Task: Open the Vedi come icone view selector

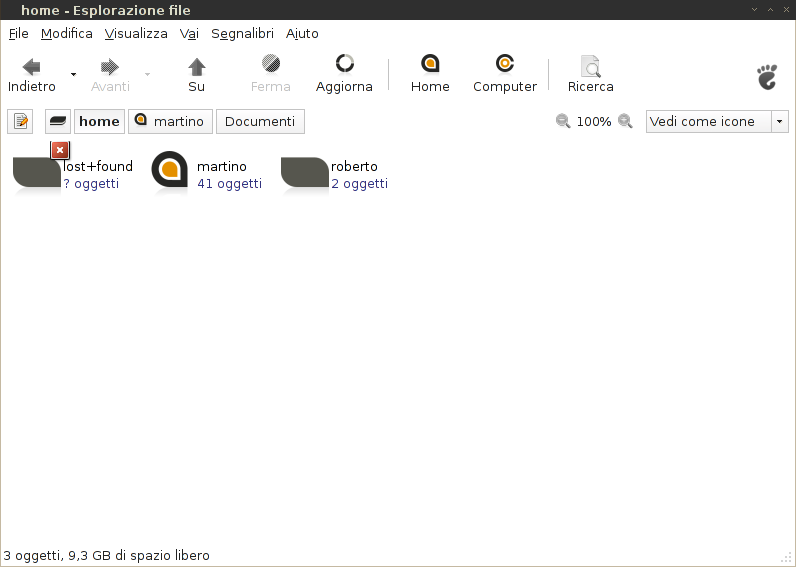Action: point(717,121)
